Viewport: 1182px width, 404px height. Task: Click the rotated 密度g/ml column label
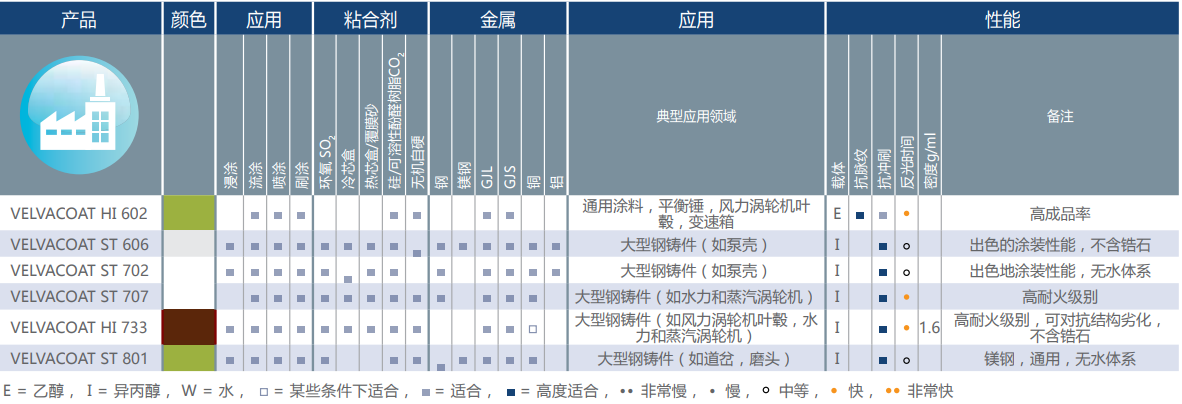click(929, 161)
